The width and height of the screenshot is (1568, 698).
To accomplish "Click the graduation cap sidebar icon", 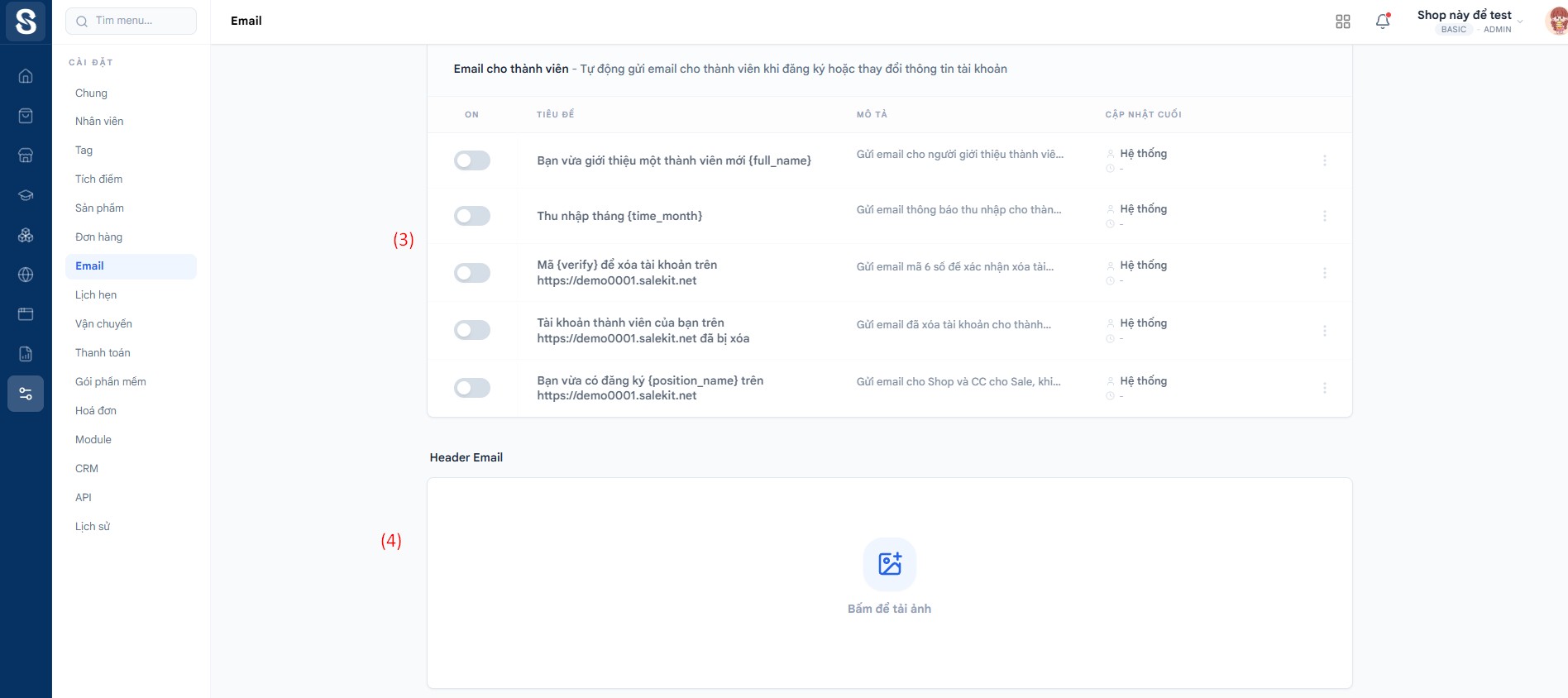I will (x=26, y=195).
